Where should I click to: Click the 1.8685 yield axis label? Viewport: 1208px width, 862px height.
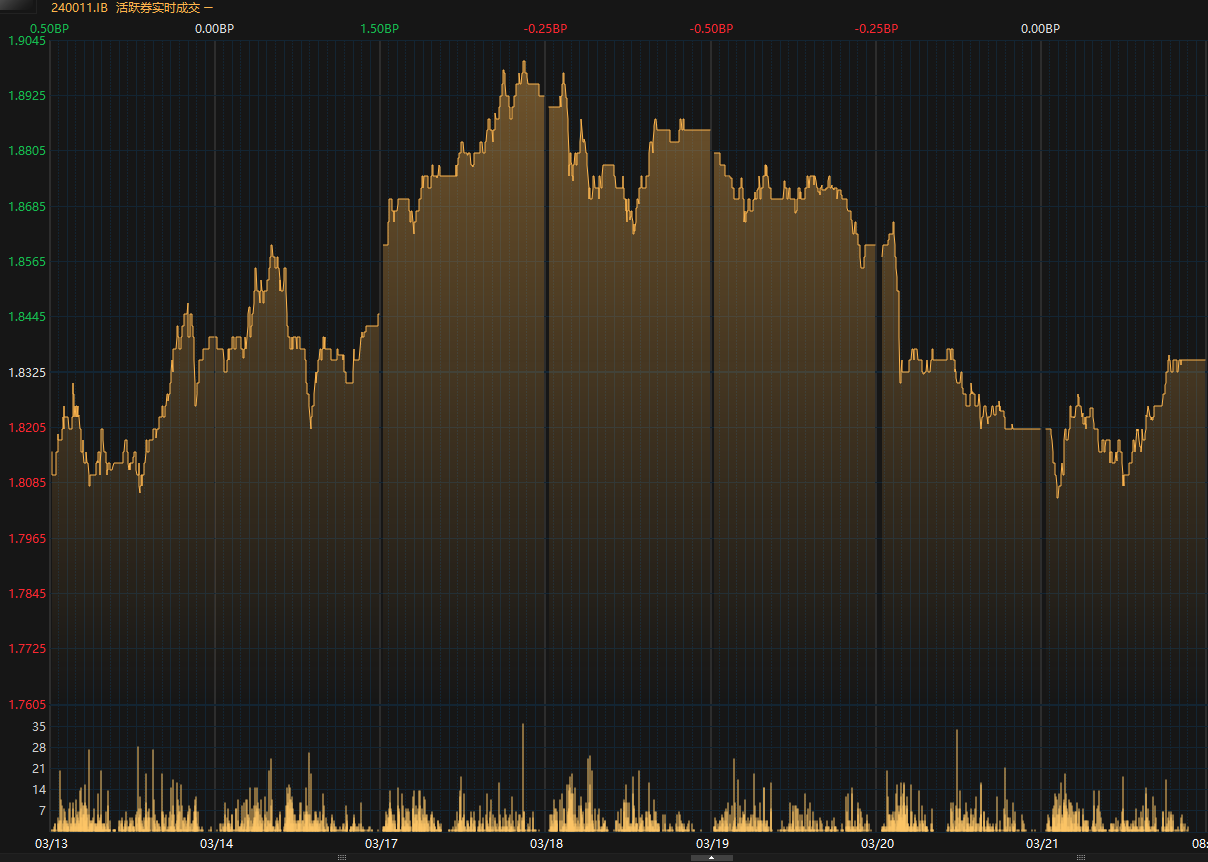click(27, 207)
